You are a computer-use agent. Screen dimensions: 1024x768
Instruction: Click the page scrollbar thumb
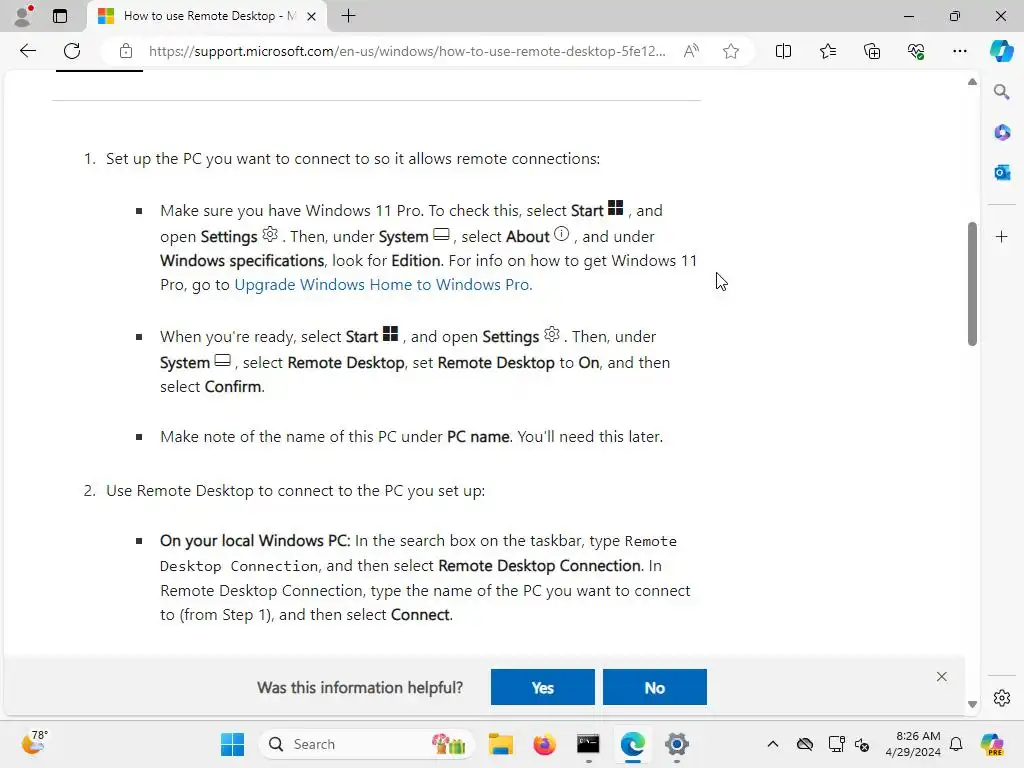click(972, 283)
